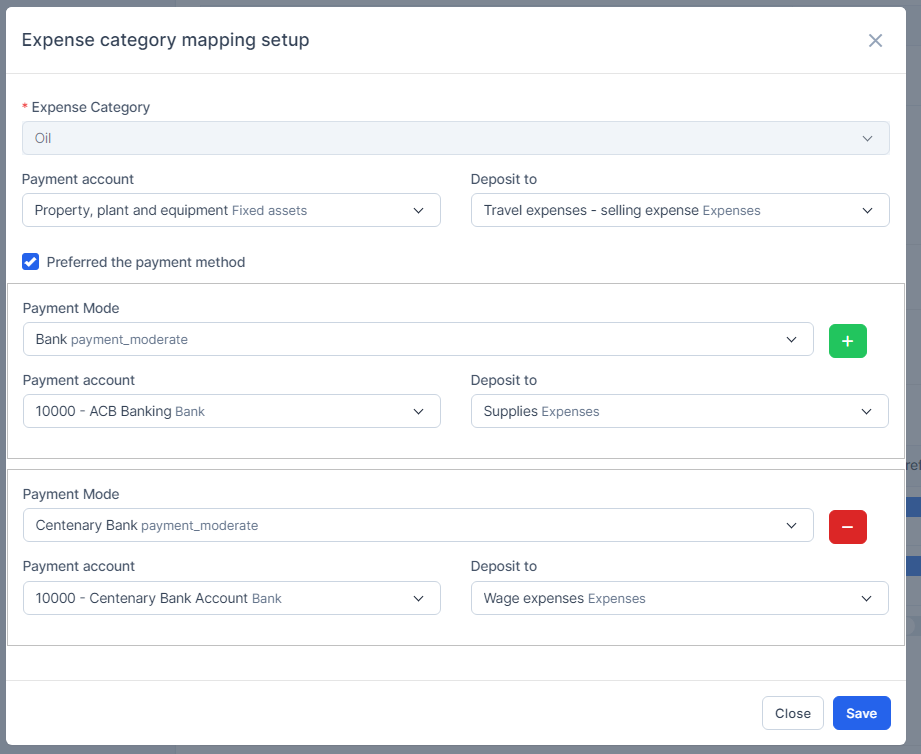921x754 pixels.
Task: Click the green plus add payment mode button
Action: [x=847, y=341]
